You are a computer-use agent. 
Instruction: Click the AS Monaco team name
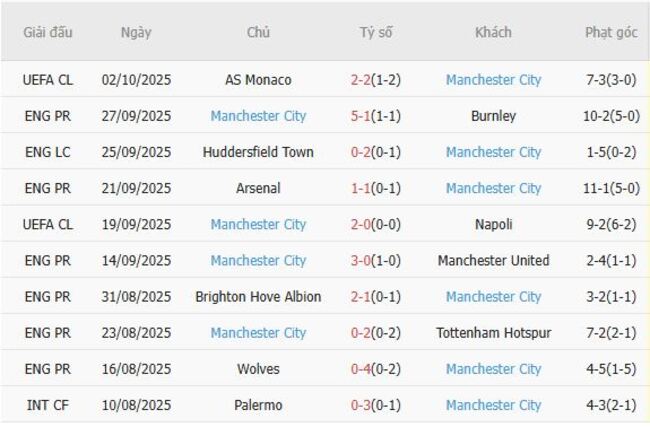[x=258, y=80]
